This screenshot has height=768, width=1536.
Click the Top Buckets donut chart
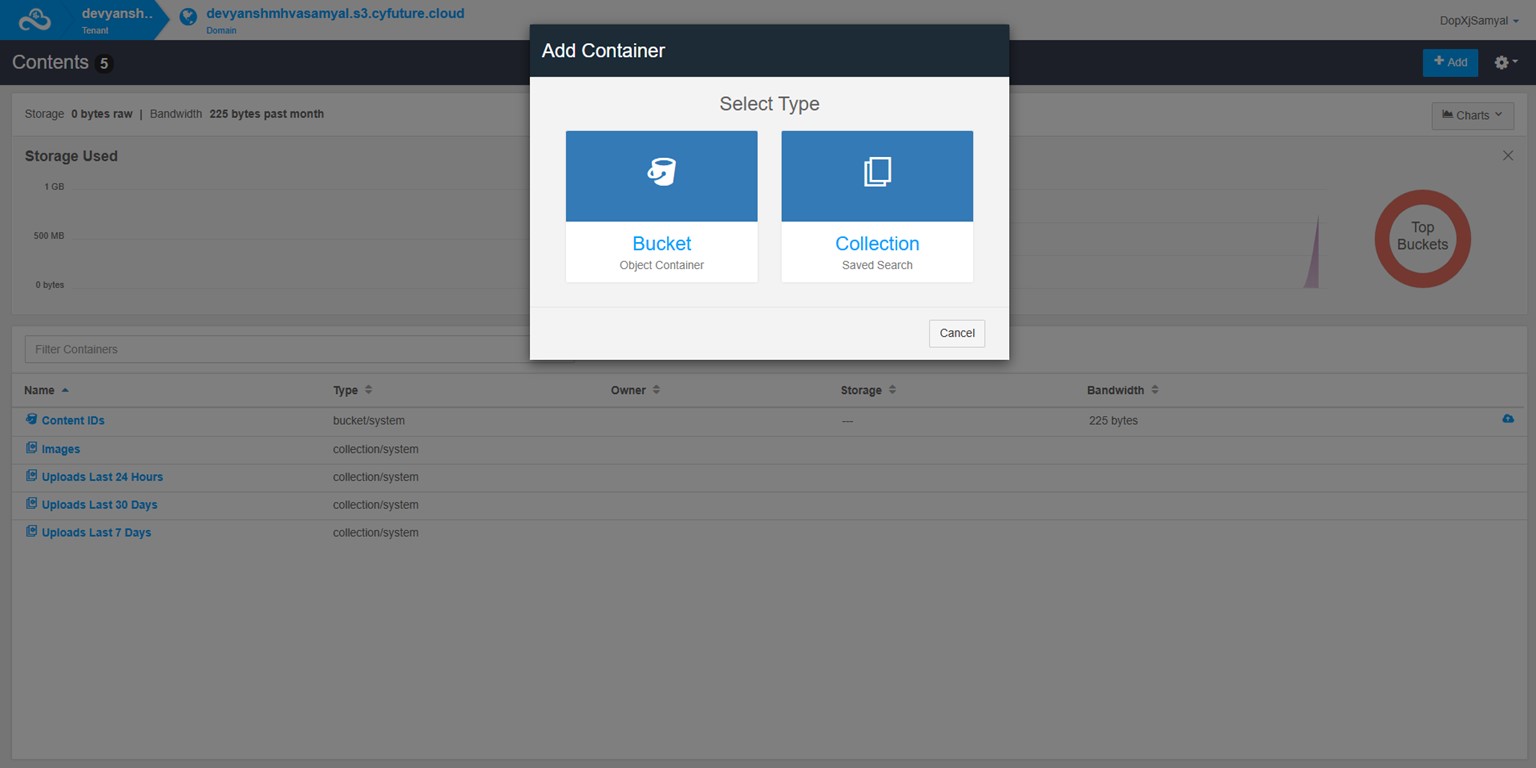[1422, 237]
